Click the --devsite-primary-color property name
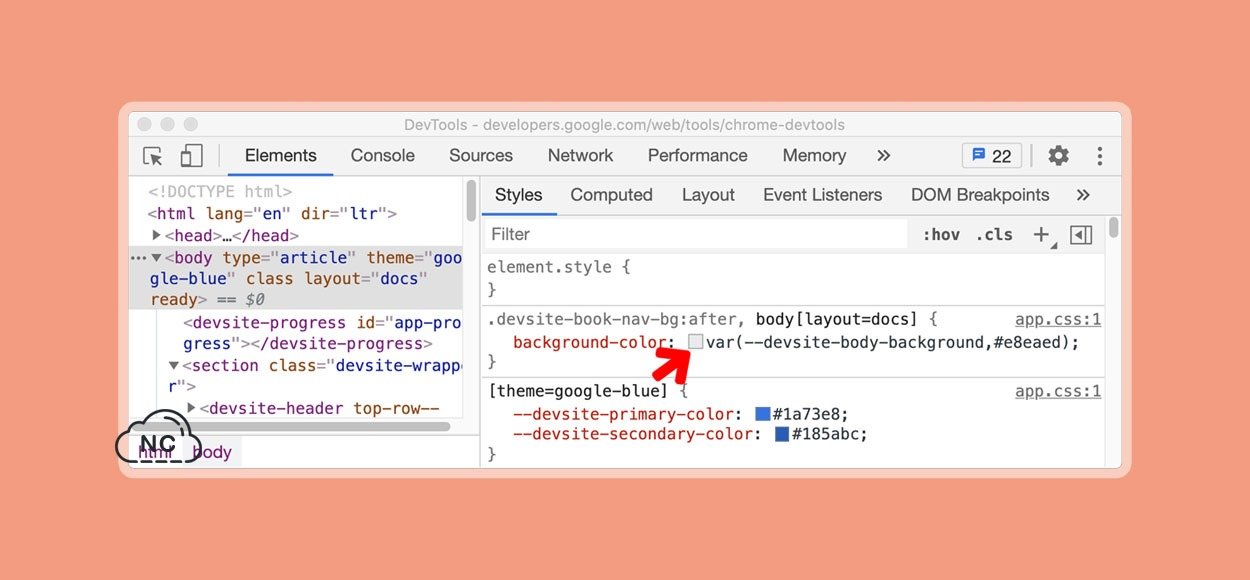The height and width of the screenshot is (580, 1250). pyautogui.click(x=625, y=414)
